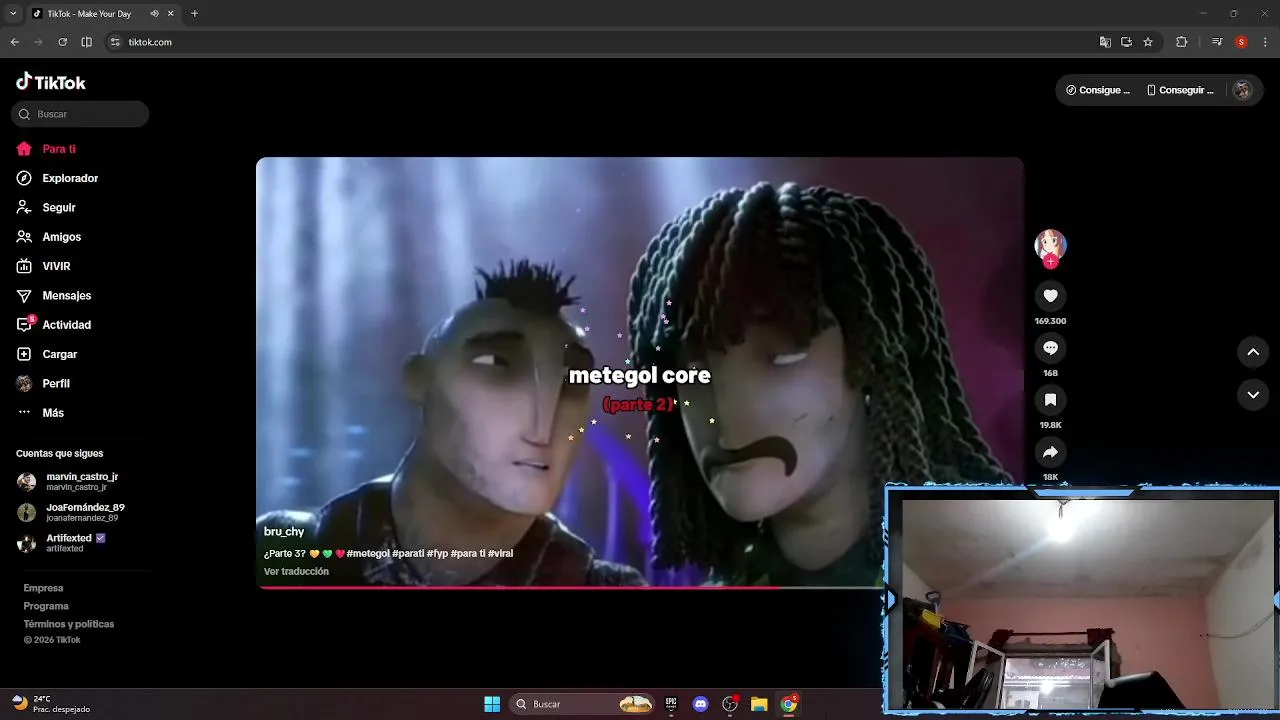Click the Conseguir app button
This screenshot has height=720, width=1280.
pos(1180,90)
